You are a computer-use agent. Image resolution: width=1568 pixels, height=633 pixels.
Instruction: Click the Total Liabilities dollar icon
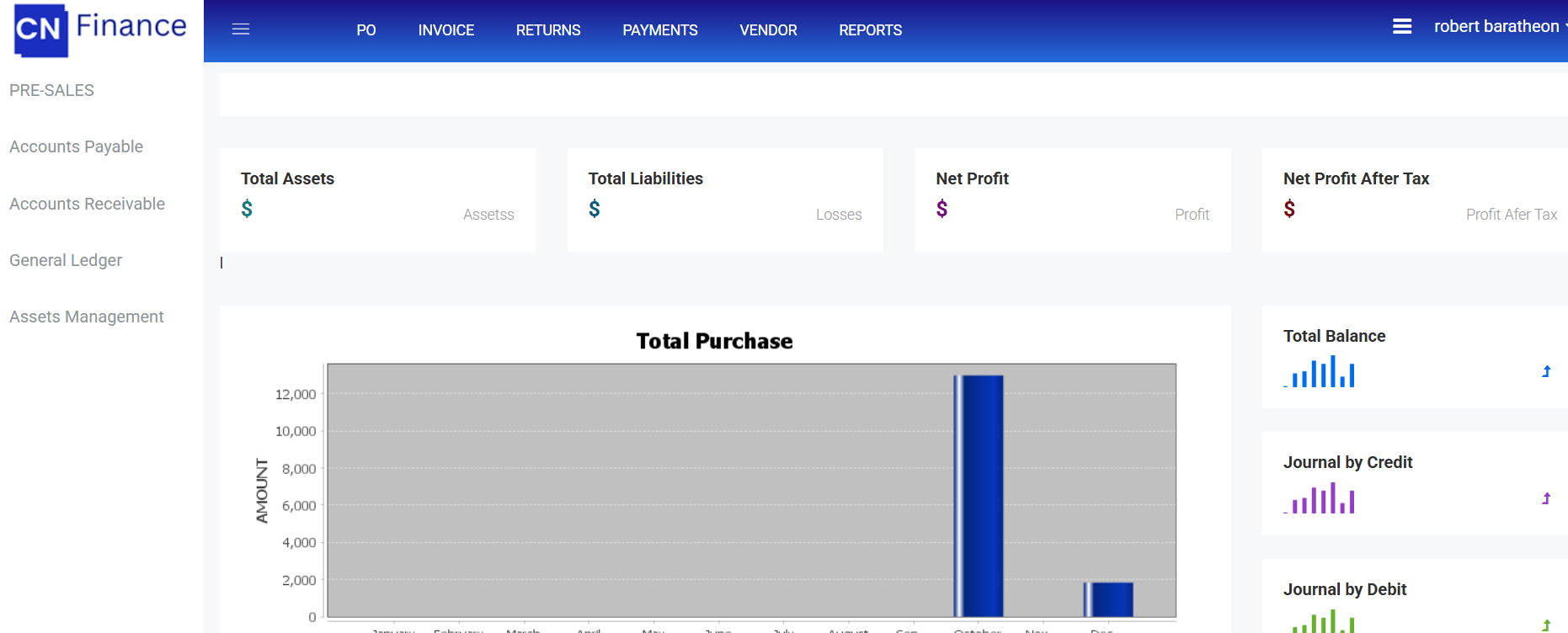click(x=595, y=209)
